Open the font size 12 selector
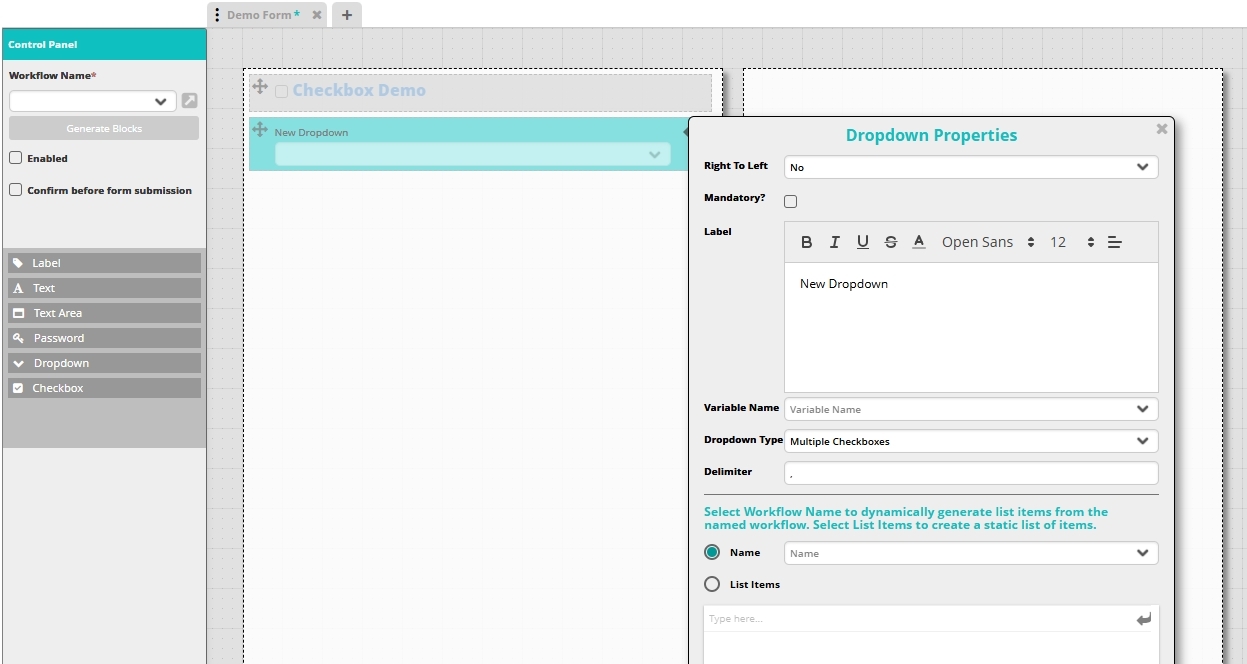1247x664 pixels. tap(1072, 242)
